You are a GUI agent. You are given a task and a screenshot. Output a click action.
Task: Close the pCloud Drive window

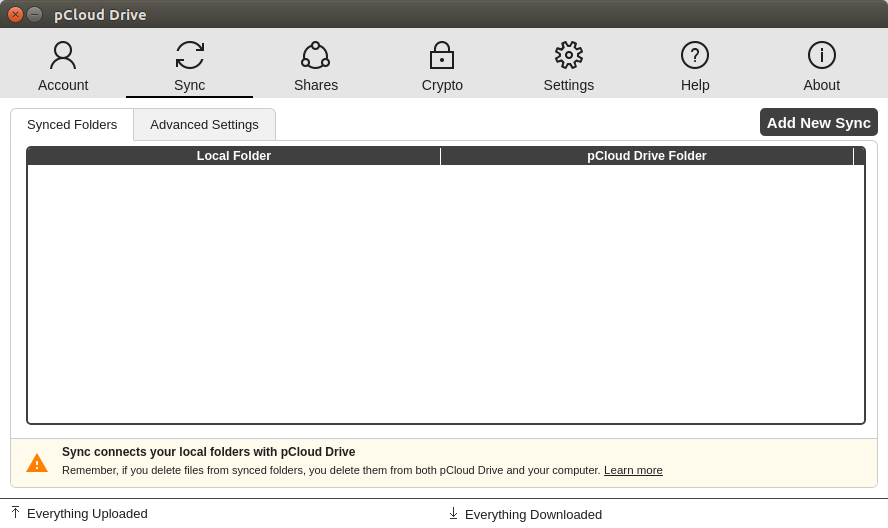point(15,14)
